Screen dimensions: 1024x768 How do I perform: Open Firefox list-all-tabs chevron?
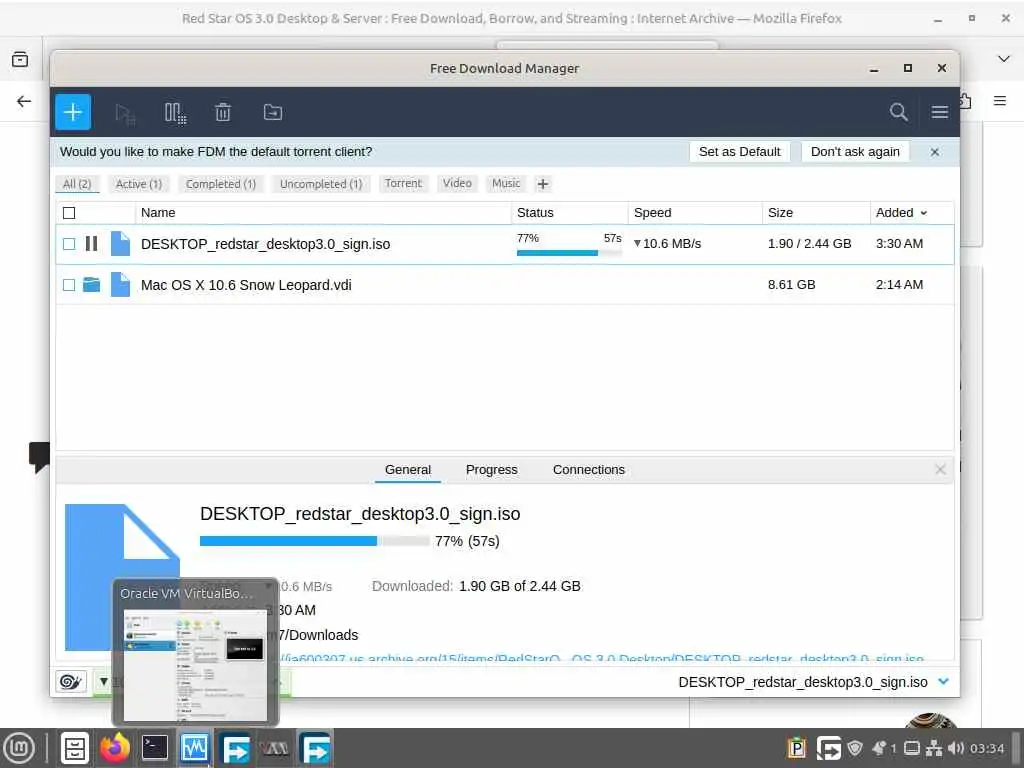click(x=1004, y=59)
